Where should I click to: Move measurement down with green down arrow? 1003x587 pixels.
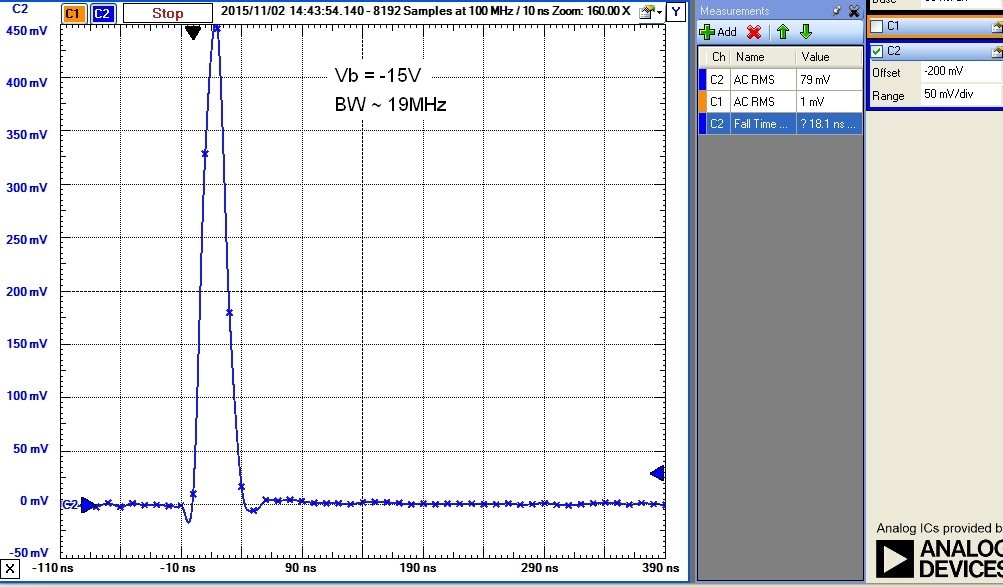pyautogui.click(x=806, y=32)
